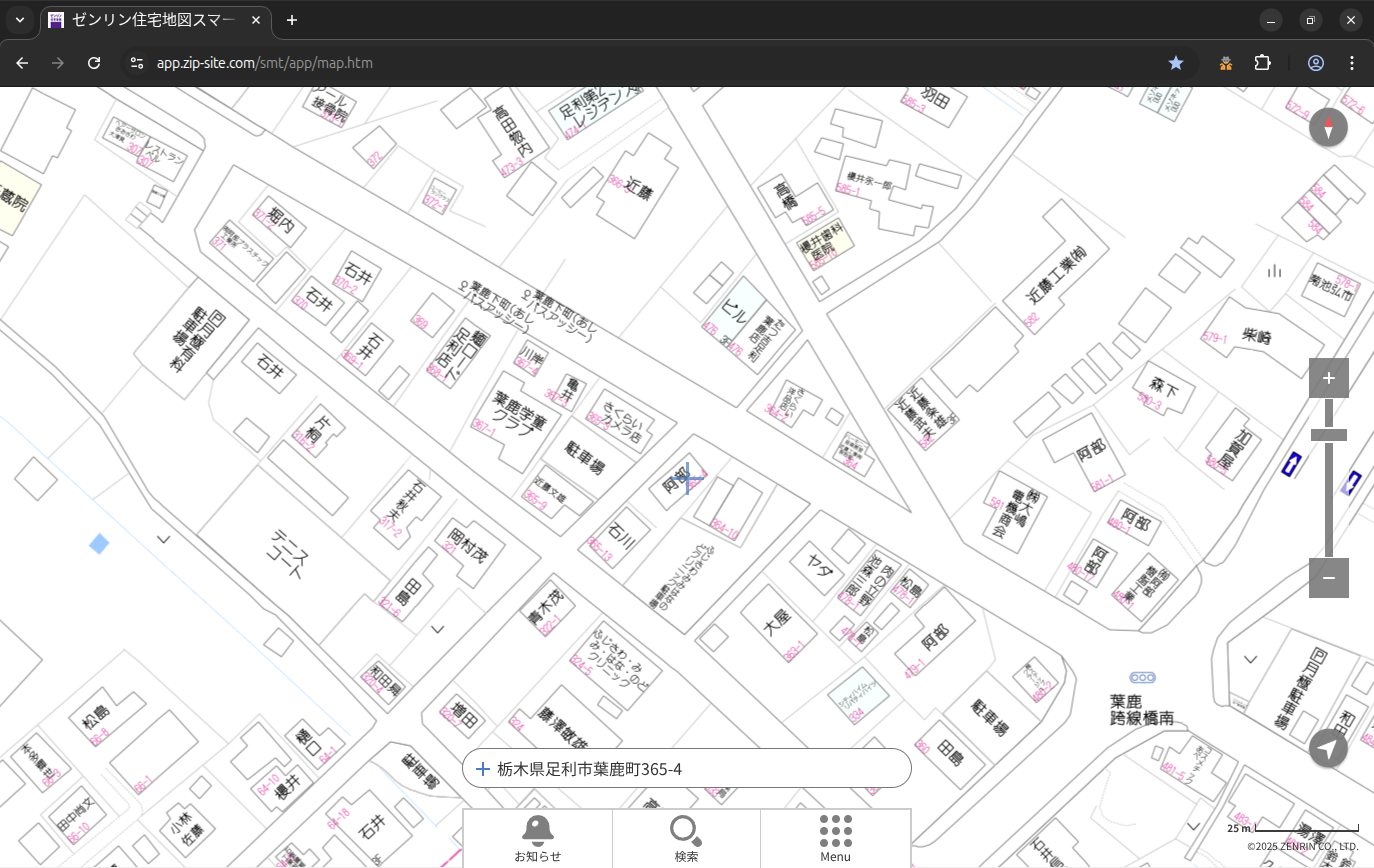Open お知らせ notifications bell
The image size is (1374, 868).
537,838
